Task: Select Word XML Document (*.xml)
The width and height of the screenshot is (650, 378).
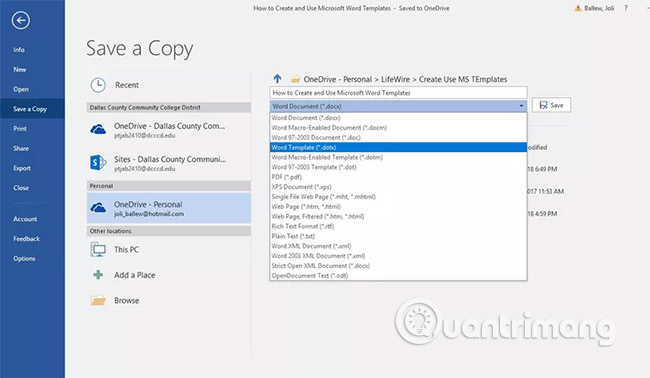Action: point(398,246)
